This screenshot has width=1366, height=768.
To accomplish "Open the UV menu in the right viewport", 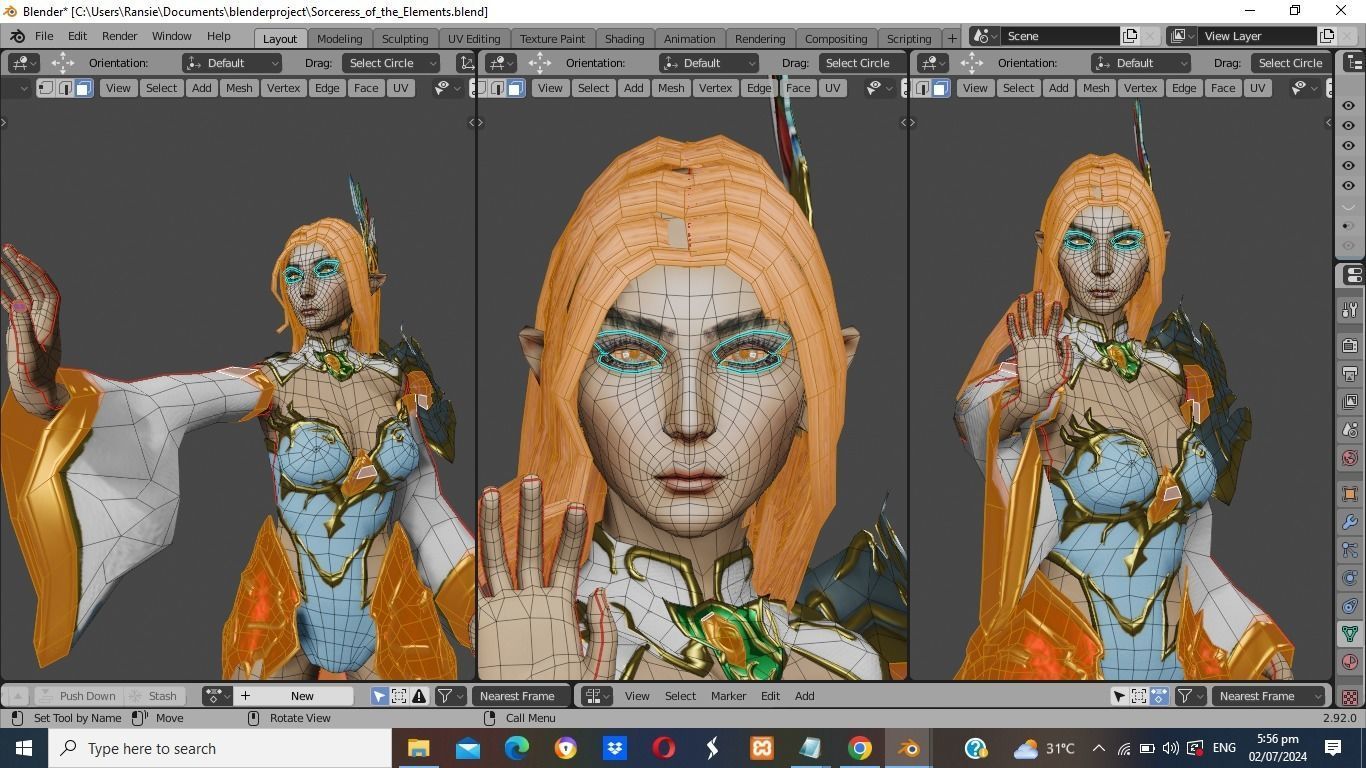I will [x=1257, y=88].
